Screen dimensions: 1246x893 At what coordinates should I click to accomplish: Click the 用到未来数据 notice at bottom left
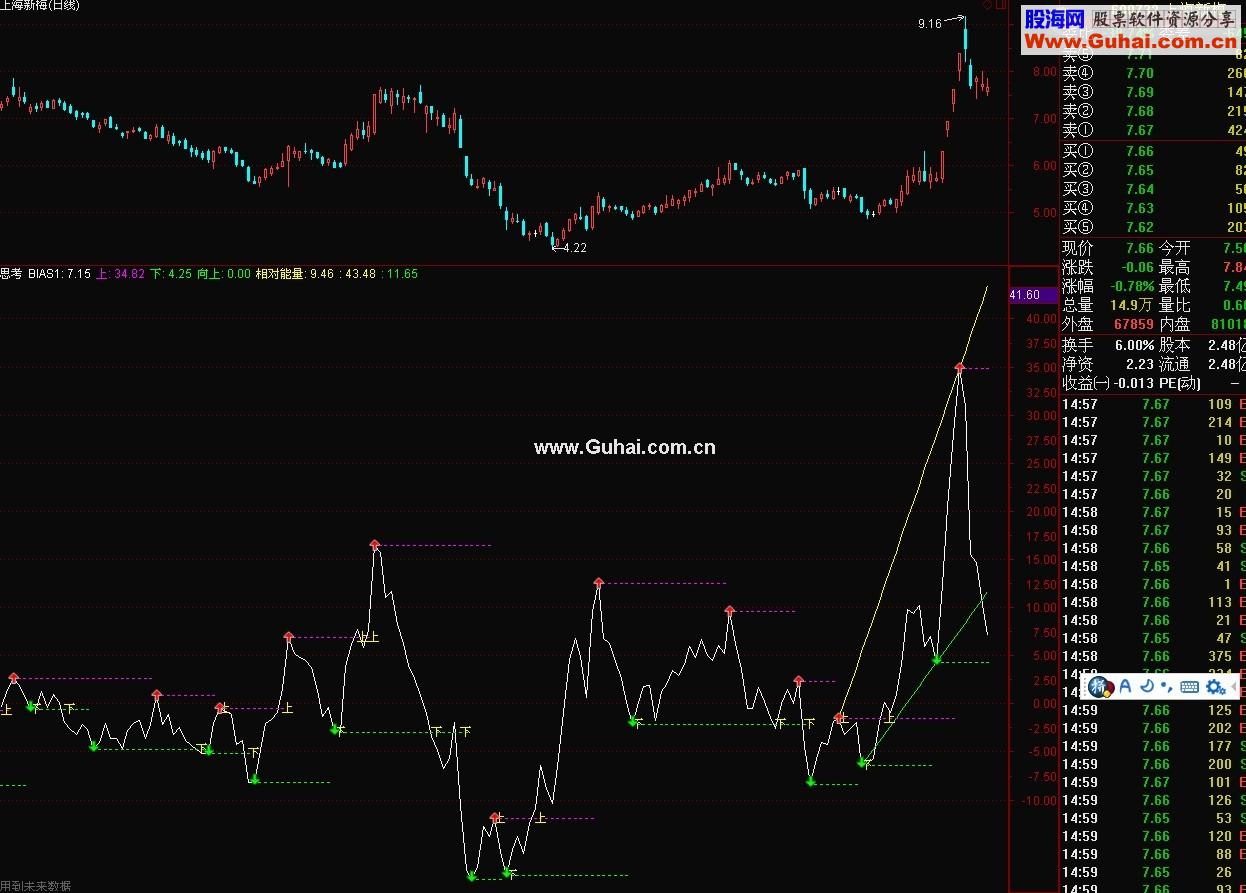[36, 886]
